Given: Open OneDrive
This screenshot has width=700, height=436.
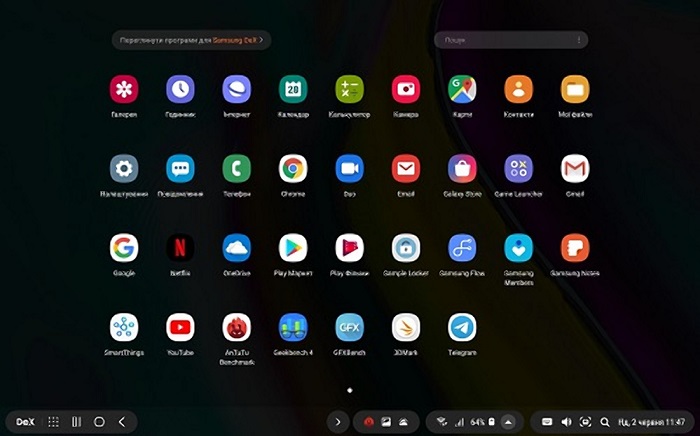Looking at the screenshot, I should 237,248.
